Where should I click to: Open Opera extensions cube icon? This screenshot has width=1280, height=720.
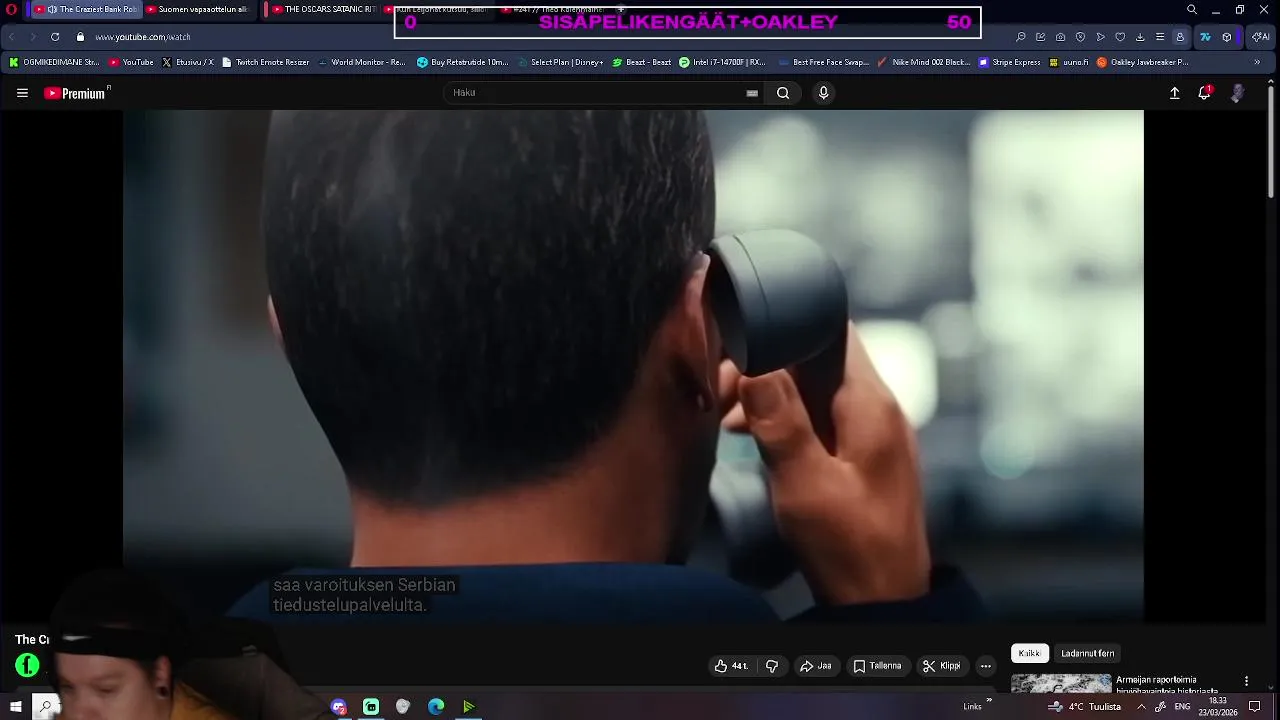tap(1227, 37)
